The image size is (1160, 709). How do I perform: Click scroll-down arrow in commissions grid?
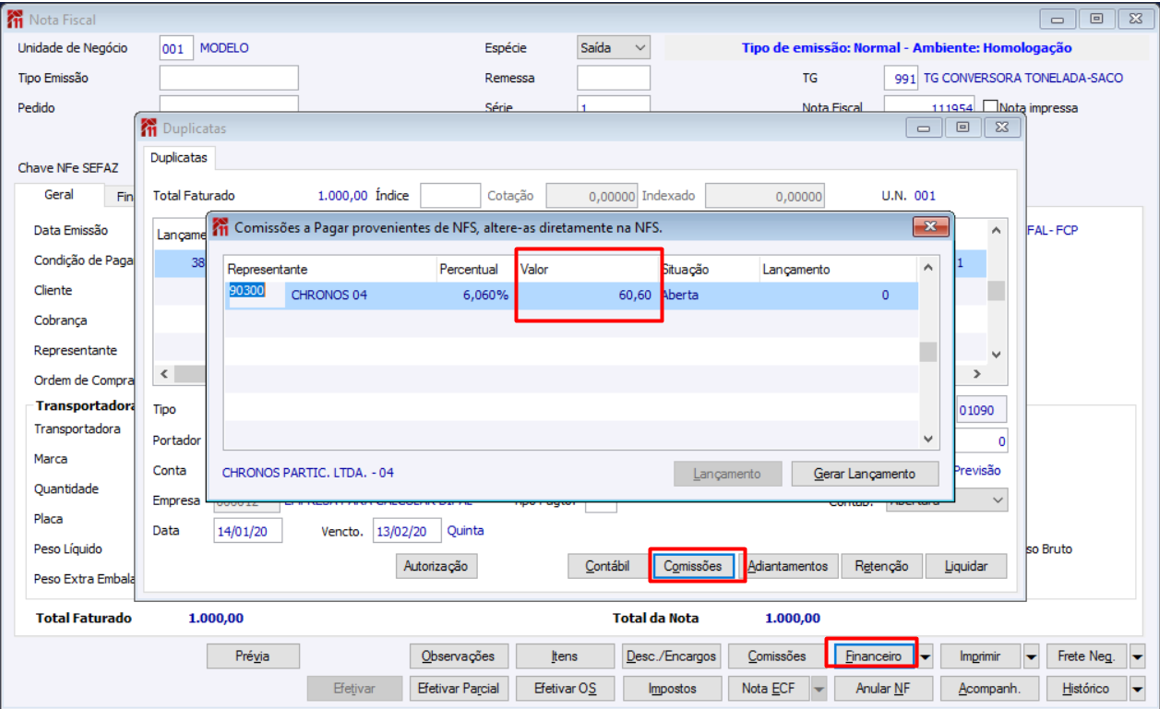[x=928, y=439]
